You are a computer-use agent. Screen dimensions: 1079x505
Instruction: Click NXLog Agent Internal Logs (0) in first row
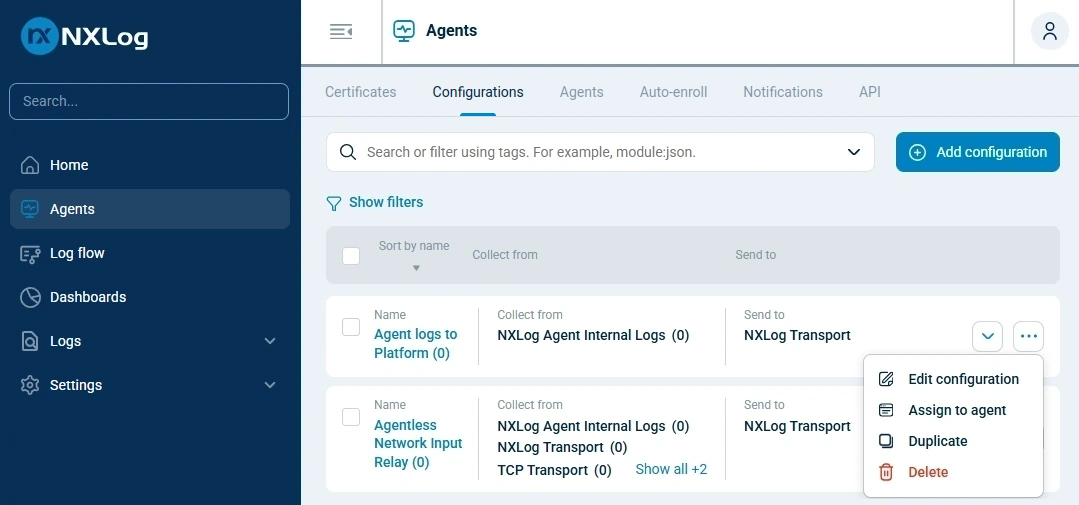tap(593, 336)
